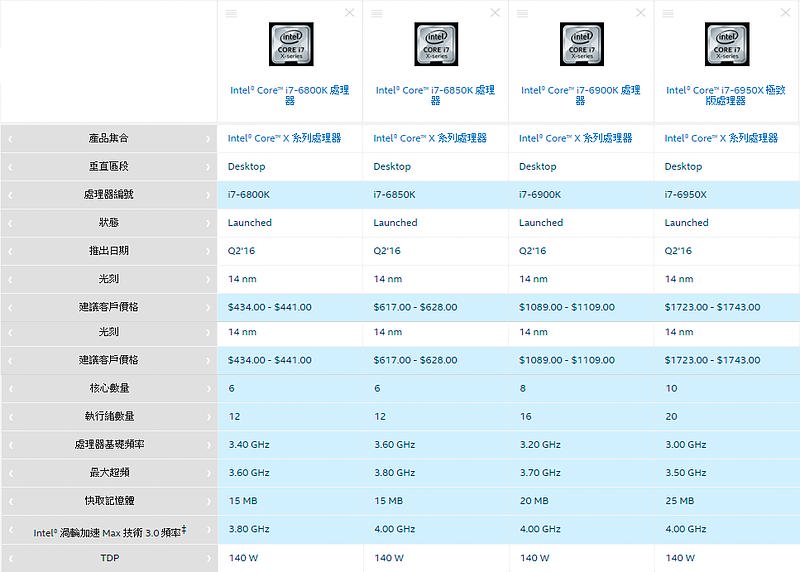Click left arrow on the 最大超頻 row
This screenshot has width=800, height=572.
(10, 473)
